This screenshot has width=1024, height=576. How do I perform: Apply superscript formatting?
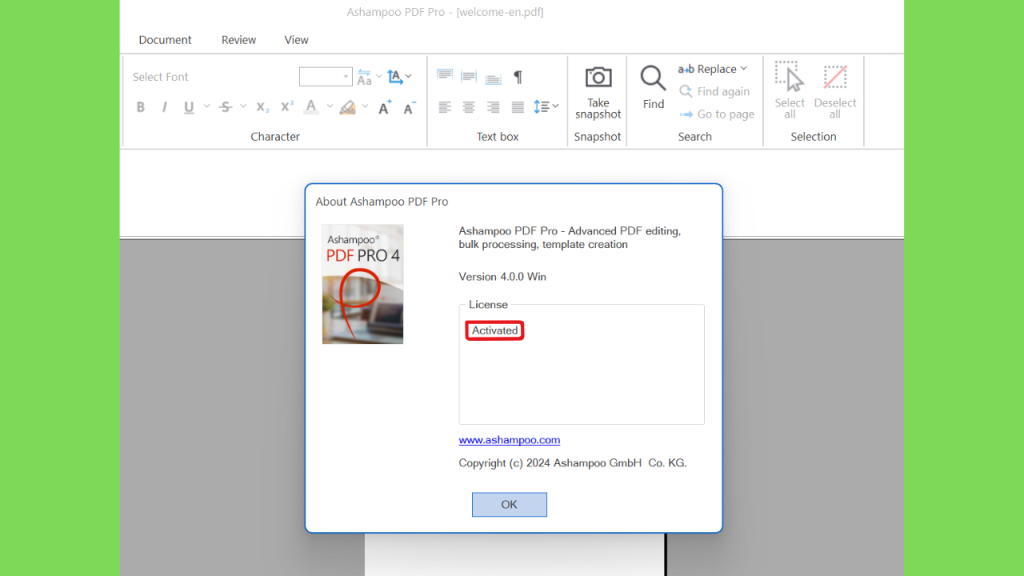[x=287, y=106]
